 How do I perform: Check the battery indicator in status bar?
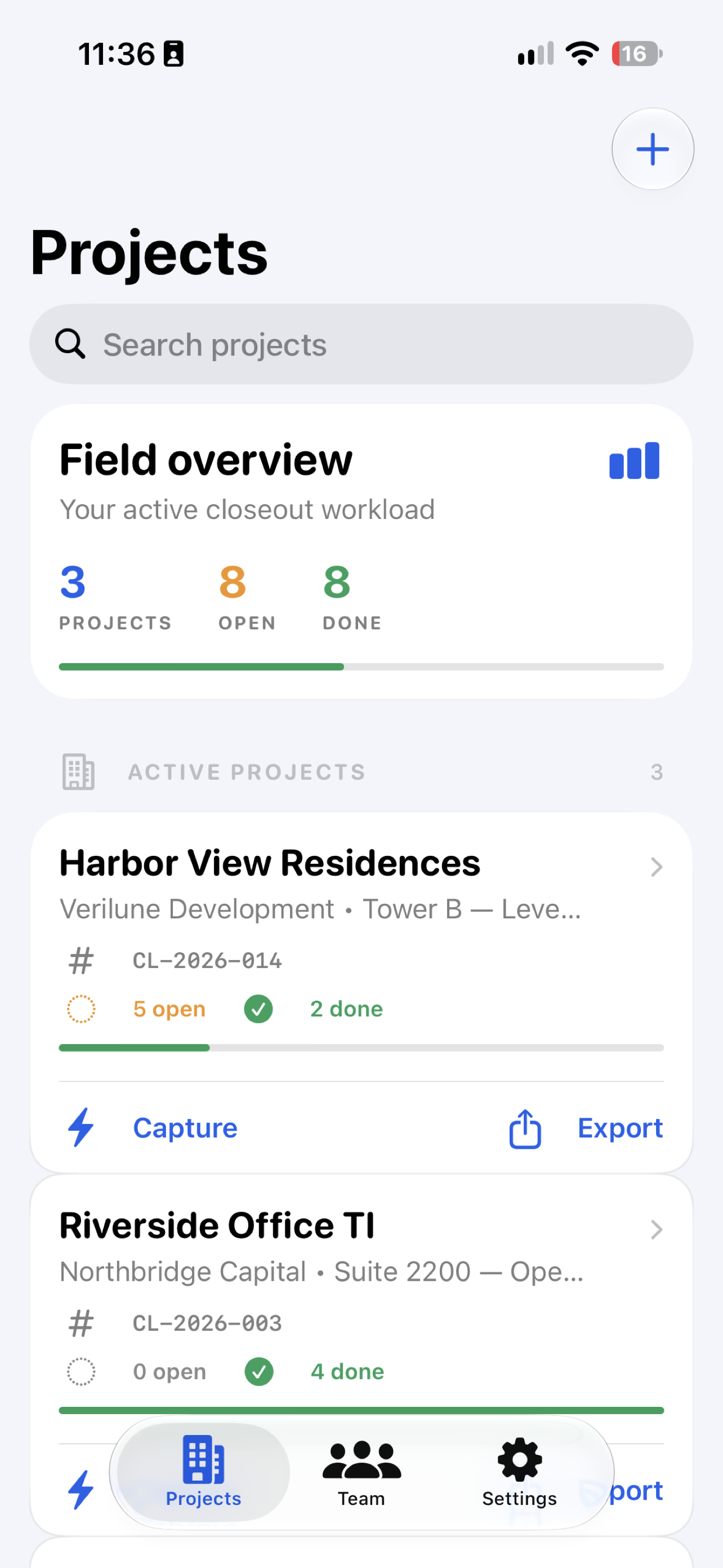tap(637, 54)
